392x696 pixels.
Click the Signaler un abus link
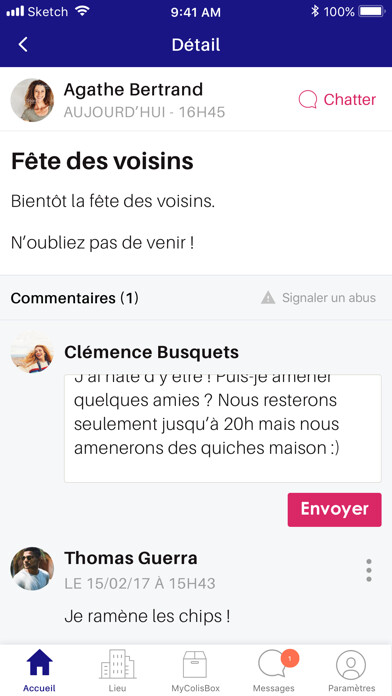[x=329, y=297]
